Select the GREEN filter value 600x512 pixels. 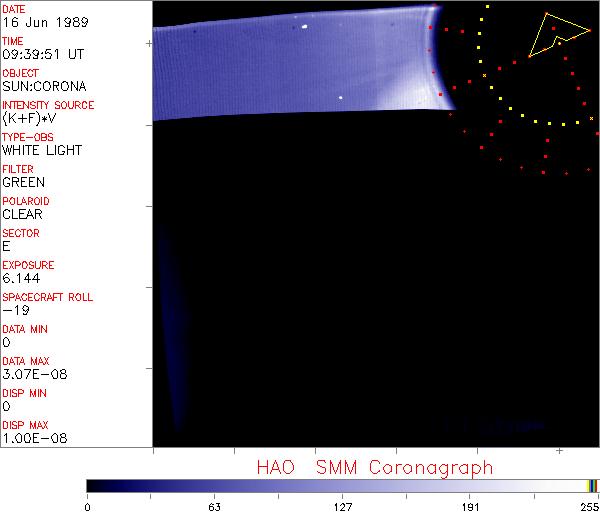[x=24, y=183]
